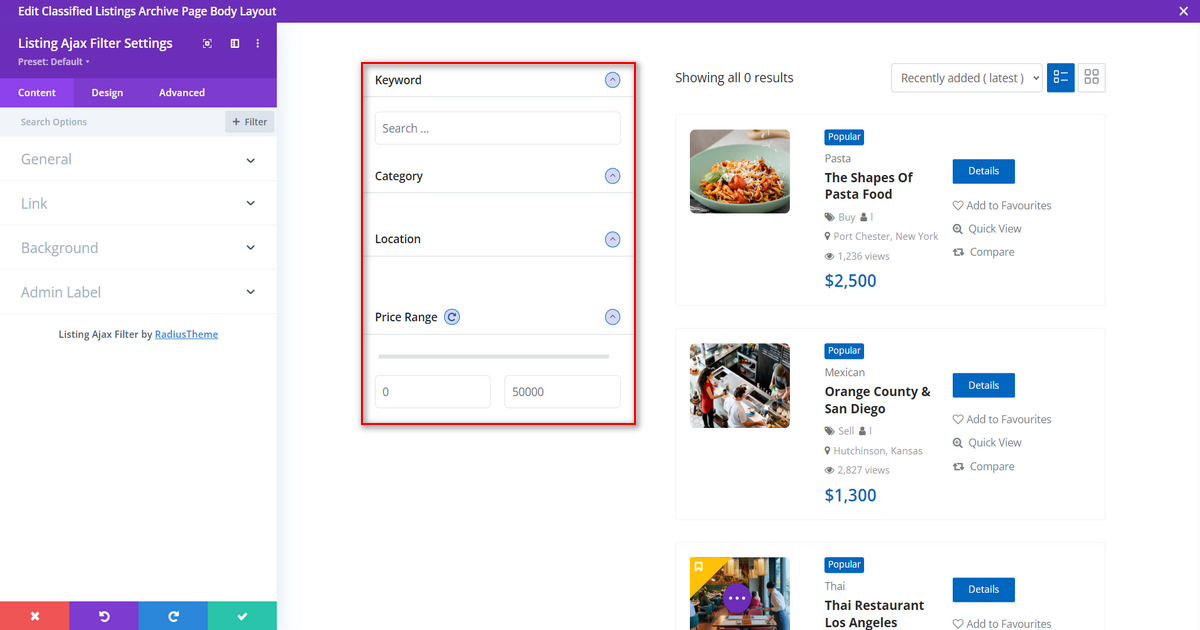Focus the Search Options field

(x=112, y=122)
